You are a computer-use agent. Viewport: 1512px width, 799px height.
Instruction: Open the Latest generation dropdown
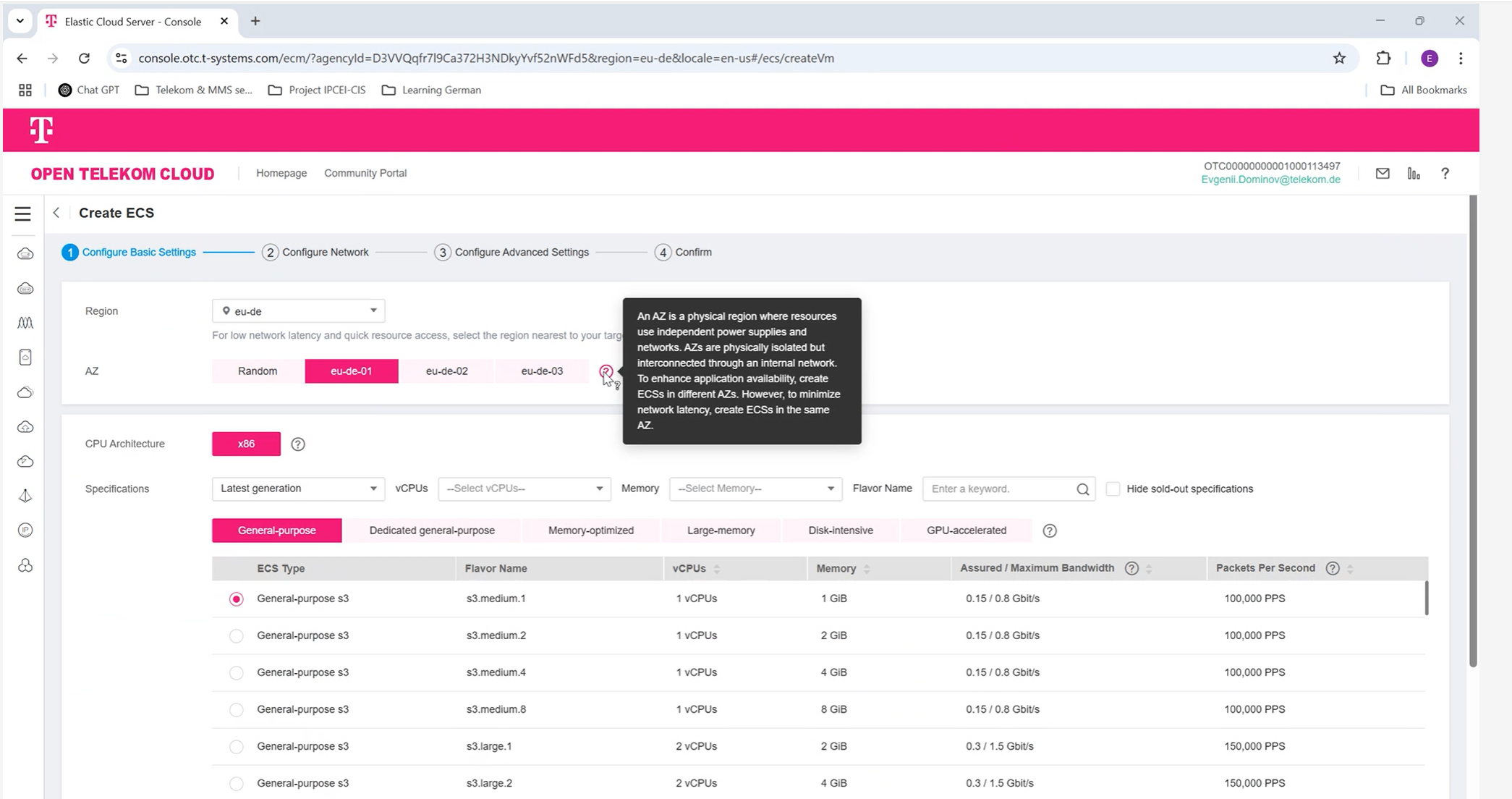point(298,489)
